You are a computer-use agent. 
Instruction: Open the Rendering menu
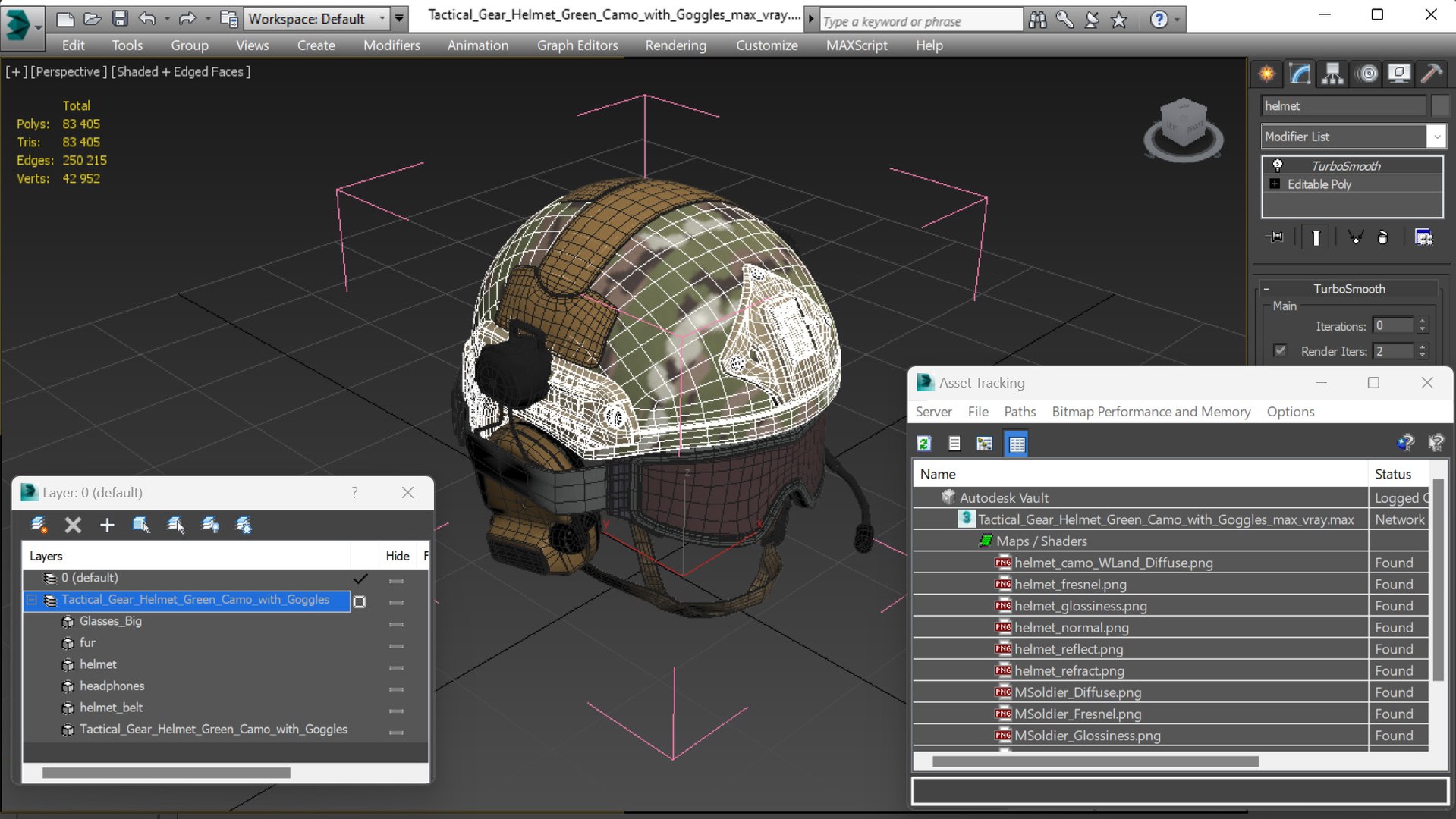click(x=675, y=45)
